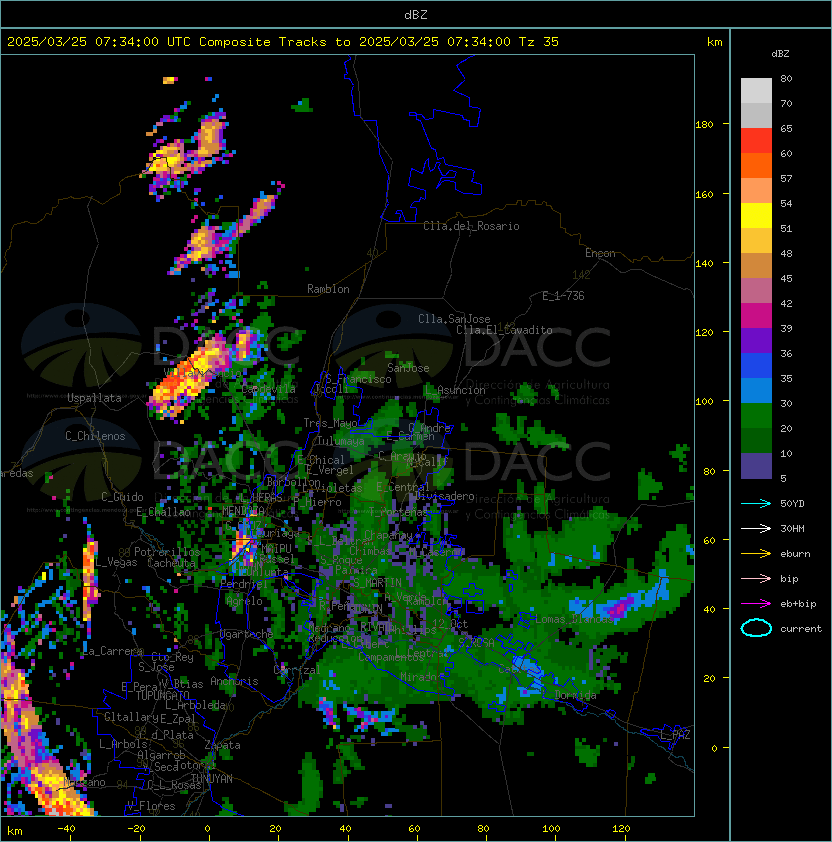Click the 'Zapata' map label

(x=222, y=745)
